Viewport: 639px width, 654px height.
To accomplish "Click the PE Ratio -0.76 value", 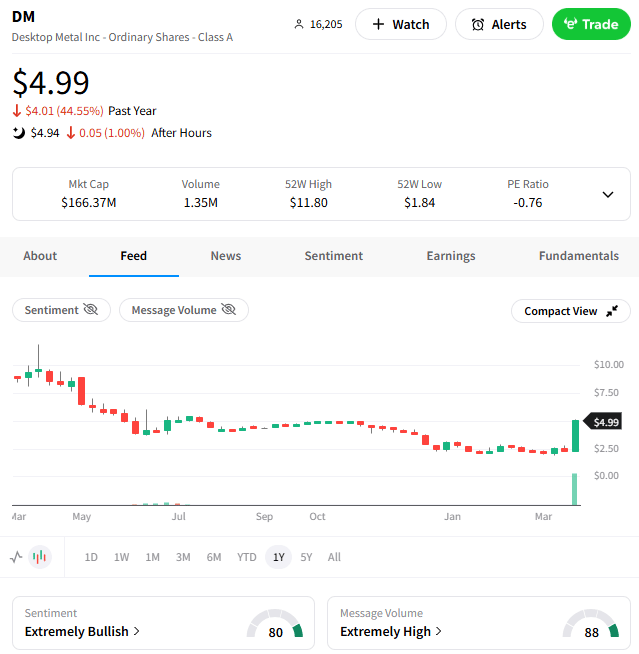I will [x=528, y=203].
